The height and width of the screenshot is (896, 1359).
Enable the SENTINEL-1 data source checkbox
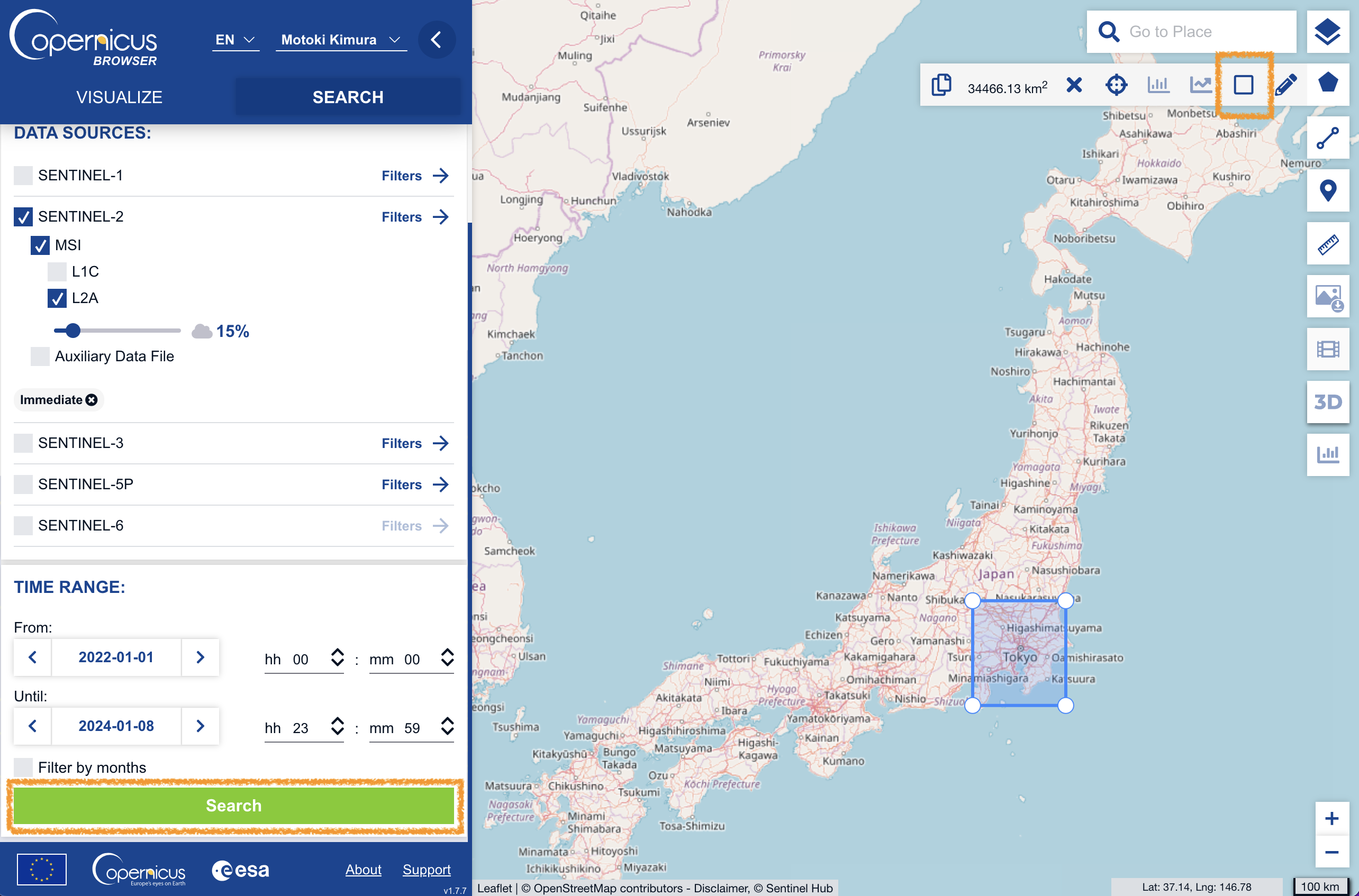23,176
